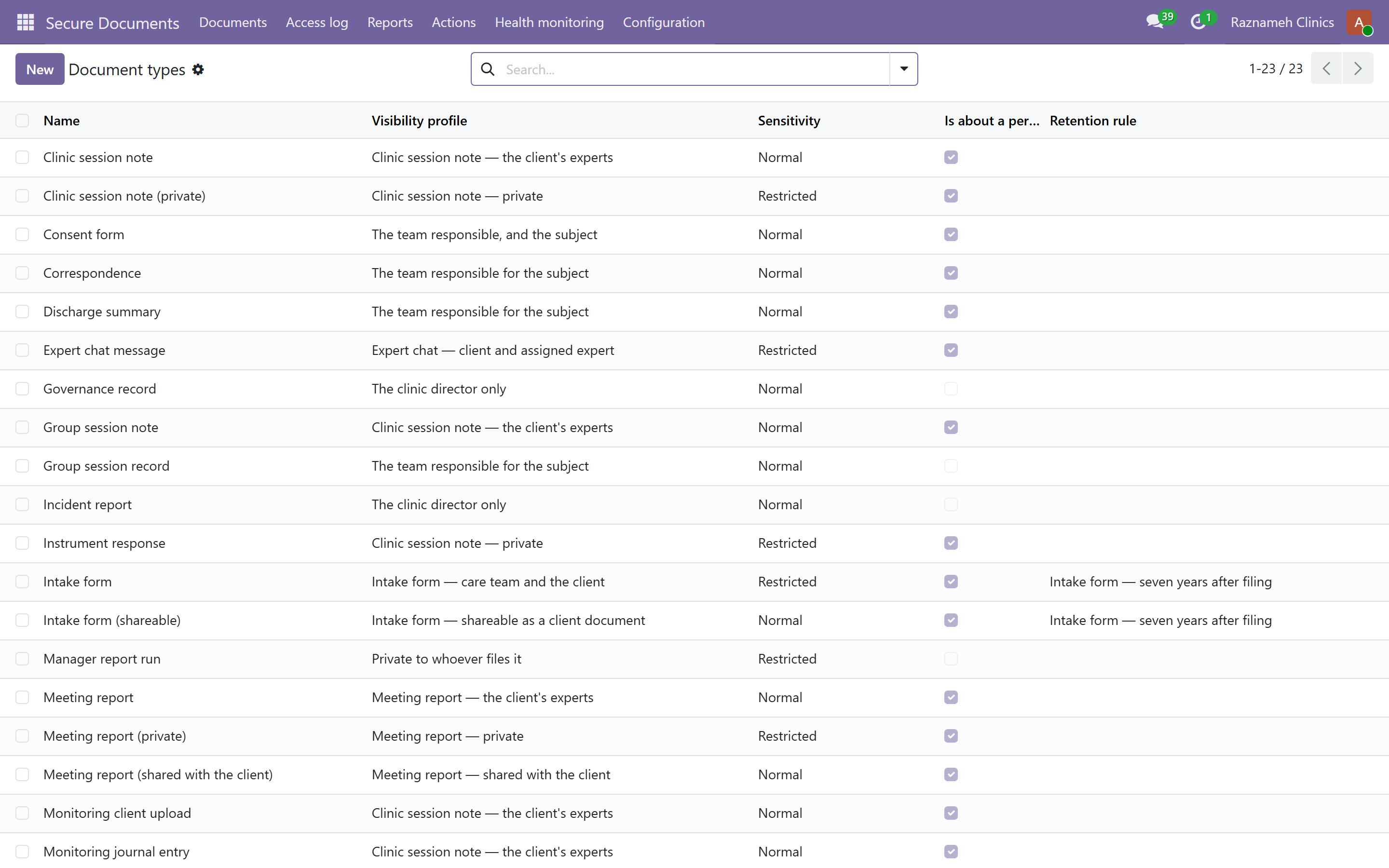Sort by Retention rule column header
This screenshot has width=1389, height=868.
pos(1093,121)
